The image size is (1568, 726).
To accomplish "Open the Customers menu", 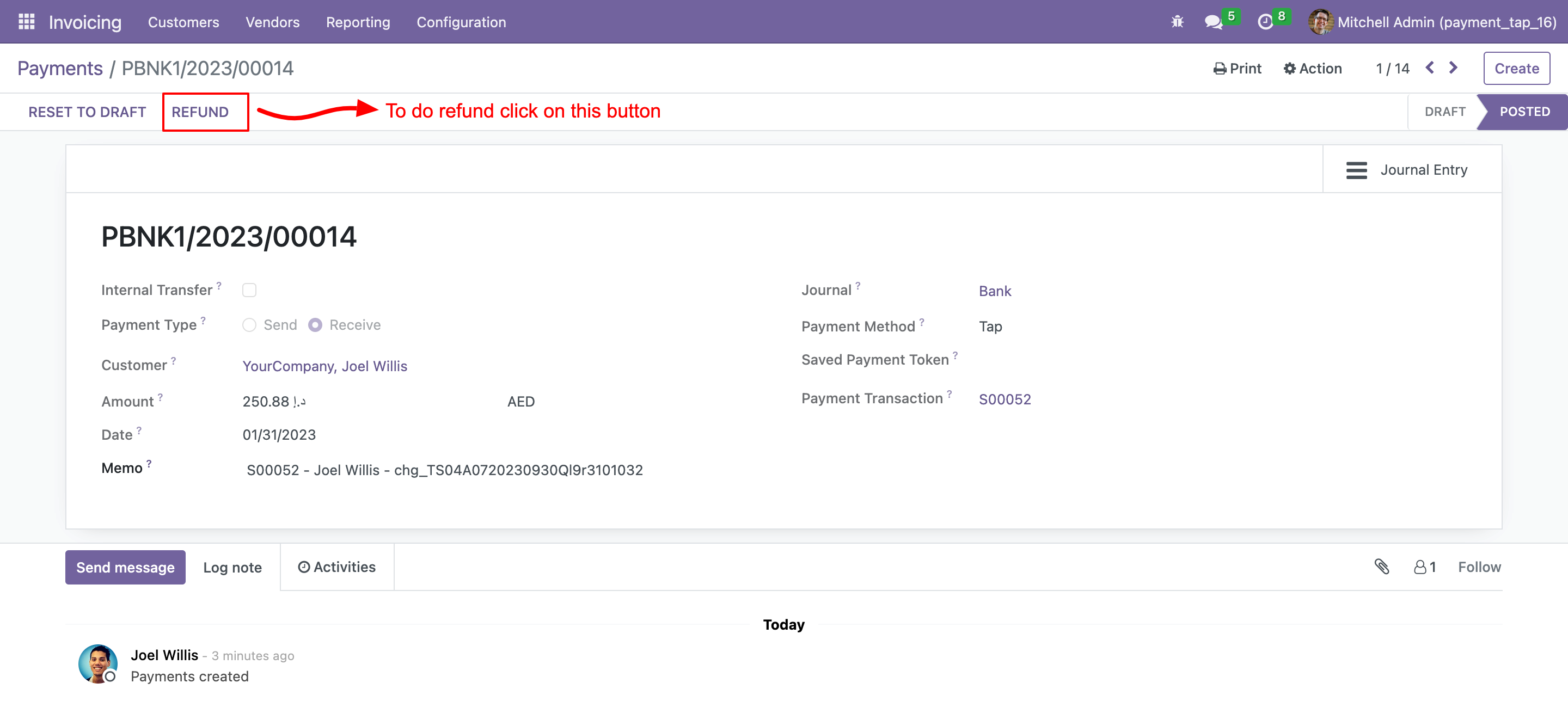I will 183,22.
